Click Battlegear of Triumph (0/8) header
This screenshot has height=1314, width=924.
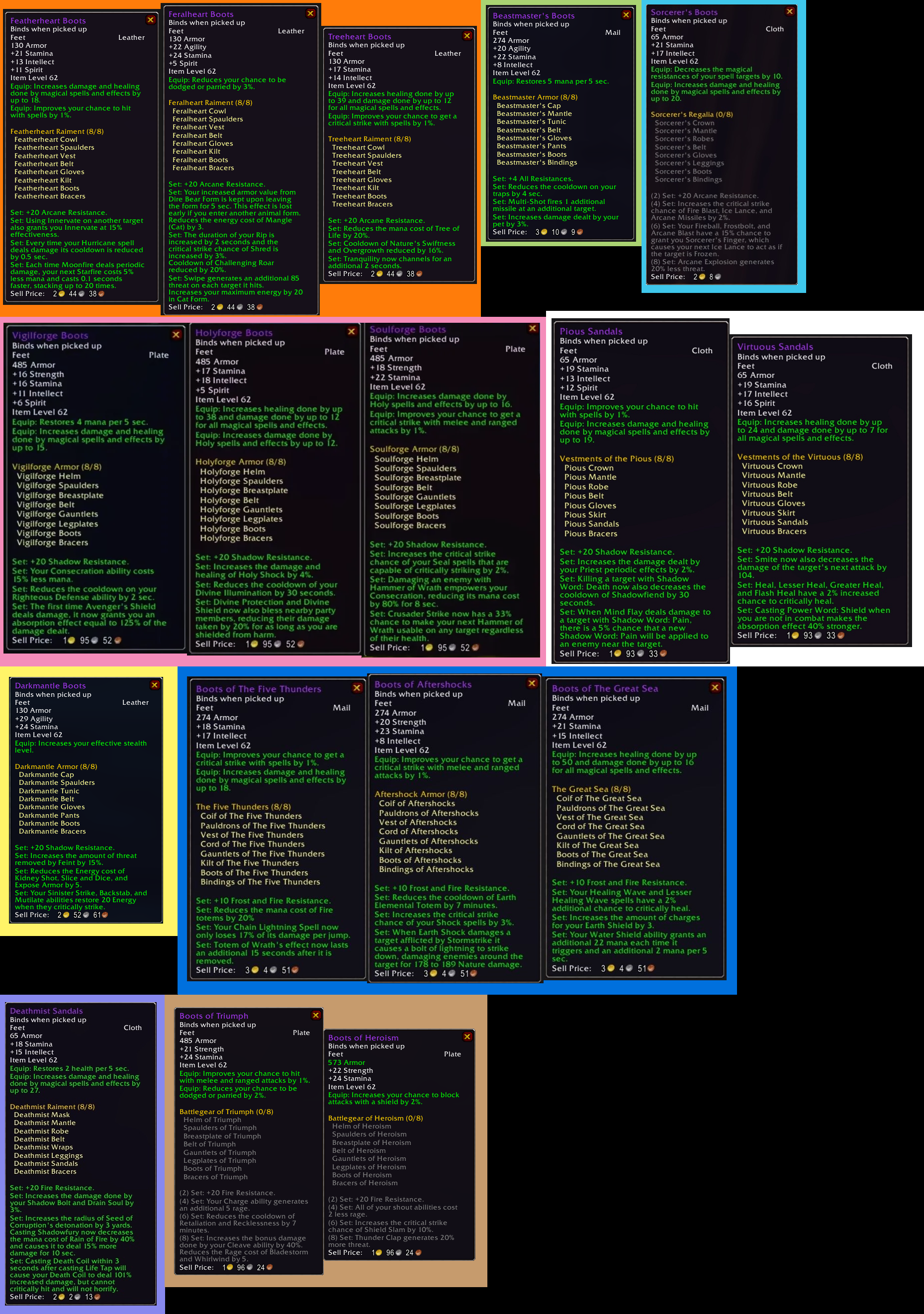(226, 1112)
